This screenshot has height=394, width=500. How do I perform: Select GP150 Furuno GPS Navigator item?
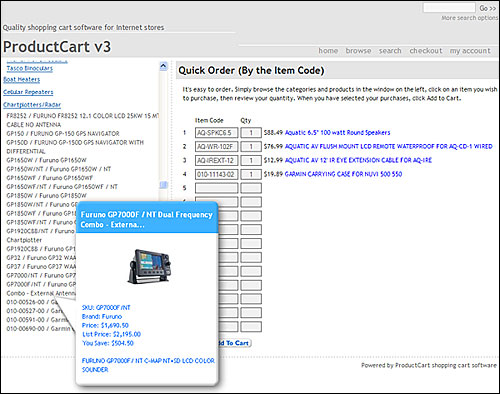point(63,133)
